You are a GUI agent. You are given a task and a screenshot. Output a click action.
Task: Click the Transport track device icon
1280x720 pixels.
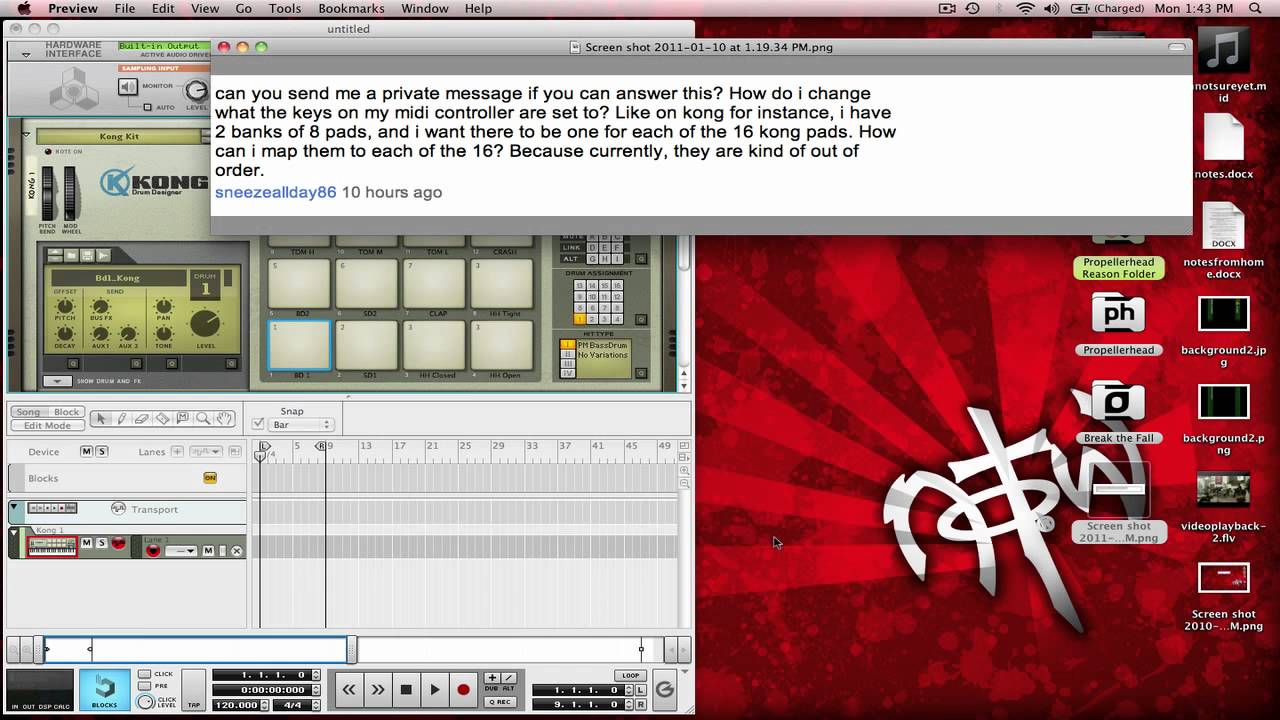pos(52,509)
